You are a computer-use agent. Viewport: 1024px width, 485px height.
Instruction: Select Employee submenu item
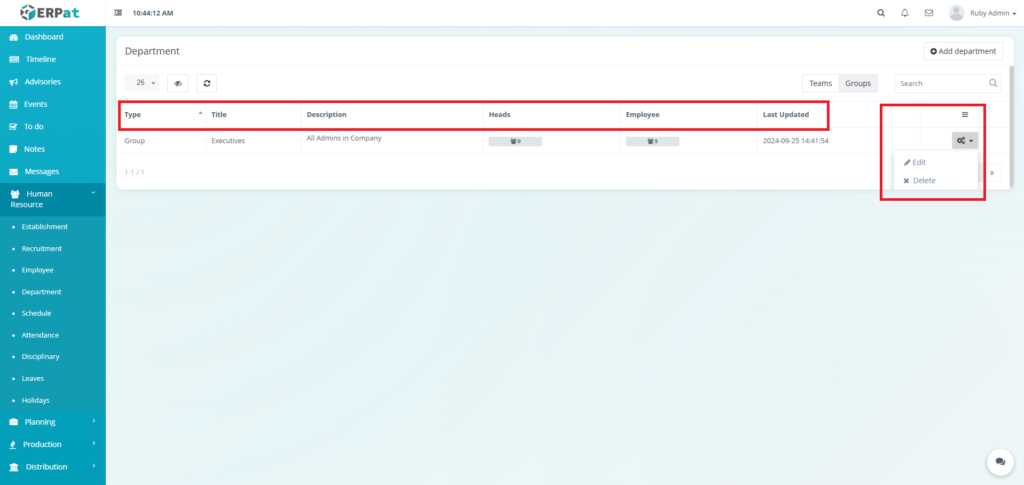(37, 270)
